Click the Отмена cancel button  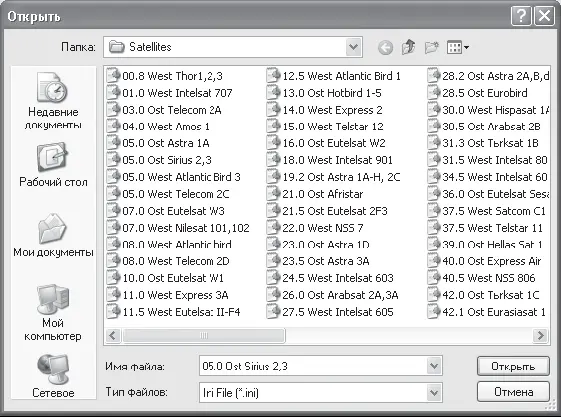click(x=513, y=392)
